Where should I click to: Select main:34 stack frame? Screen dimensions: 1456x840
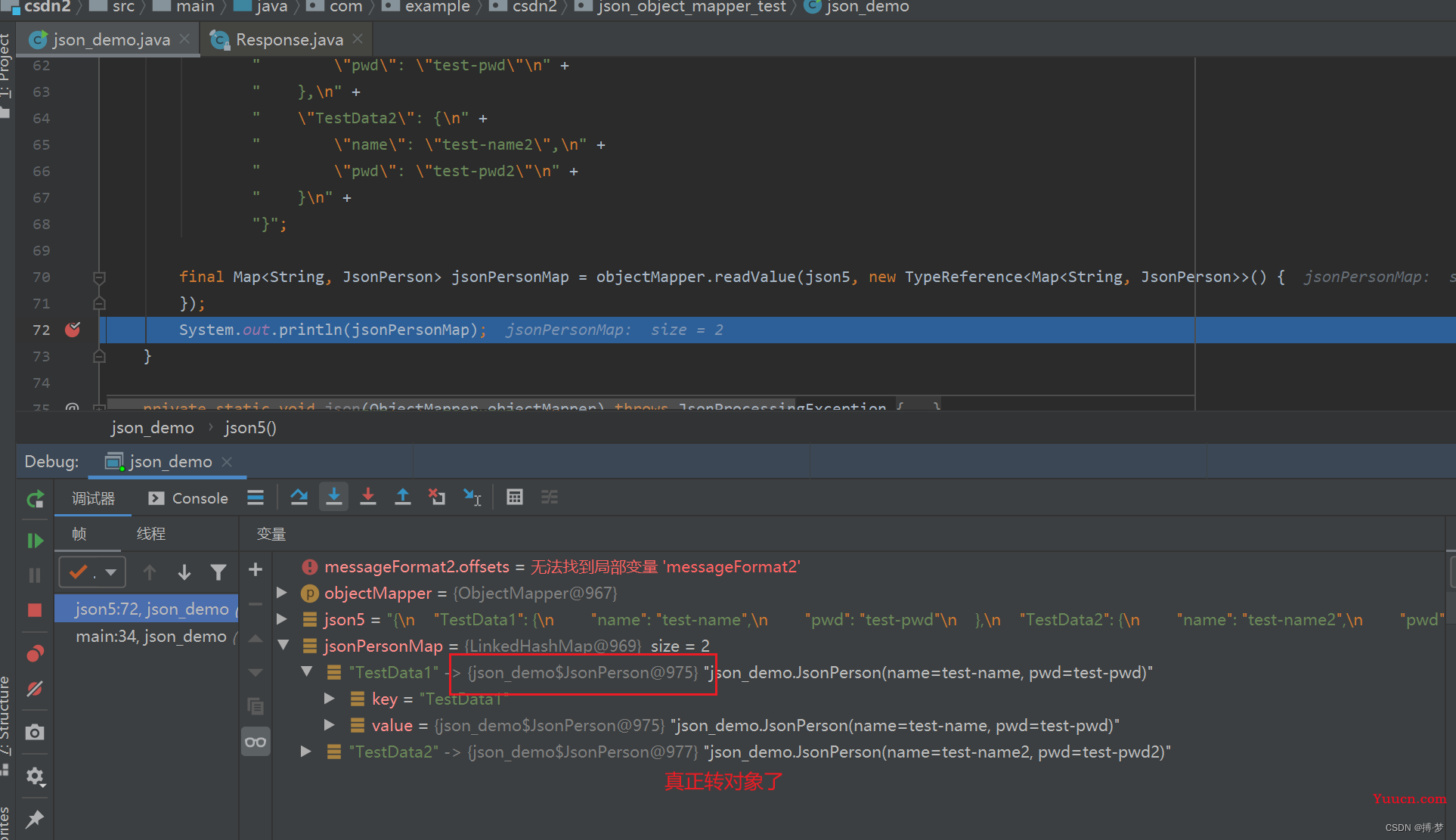(x=147, y=637)
